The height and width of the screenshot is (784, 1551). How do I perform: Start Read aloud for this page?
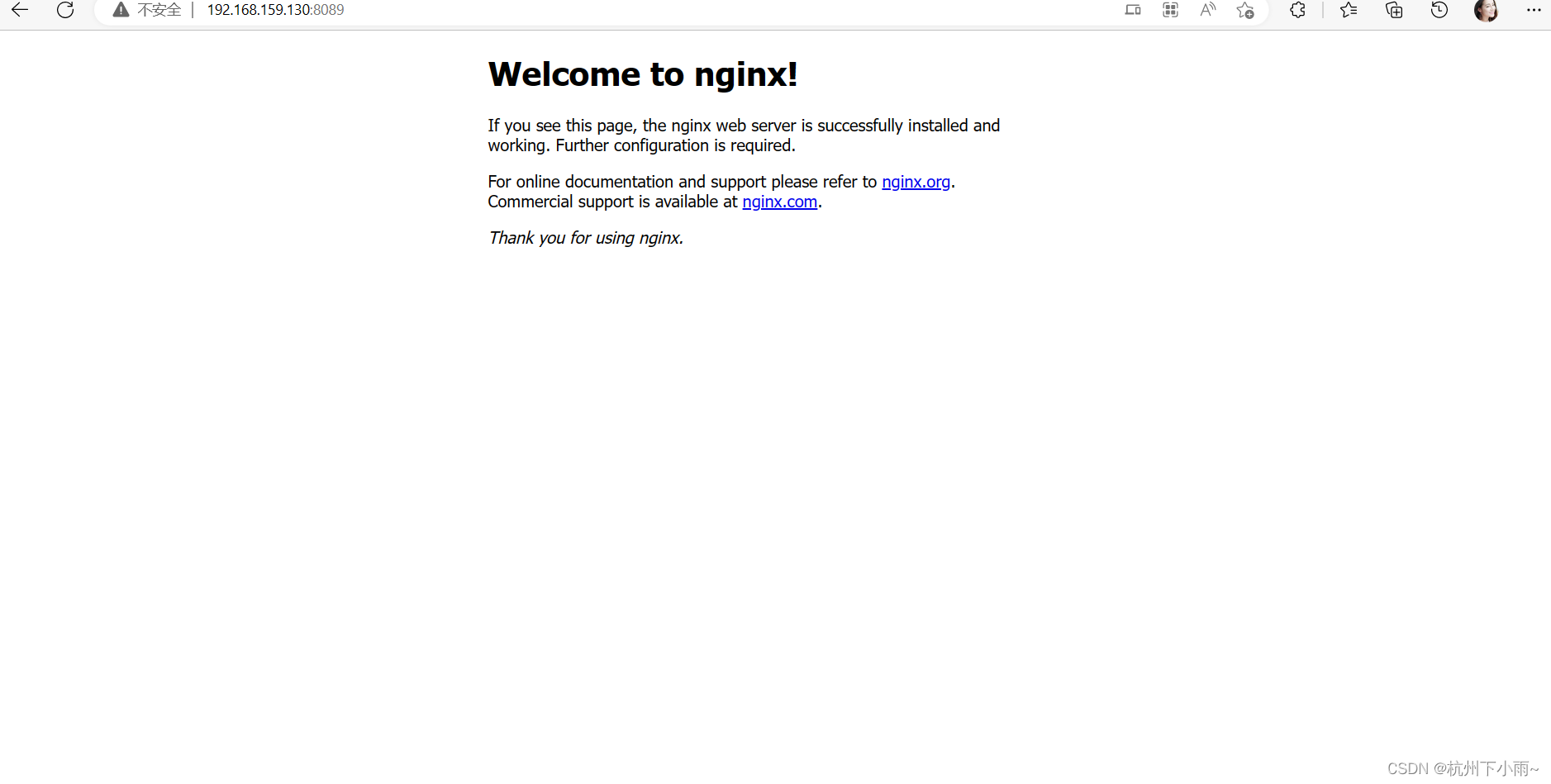1208,10
